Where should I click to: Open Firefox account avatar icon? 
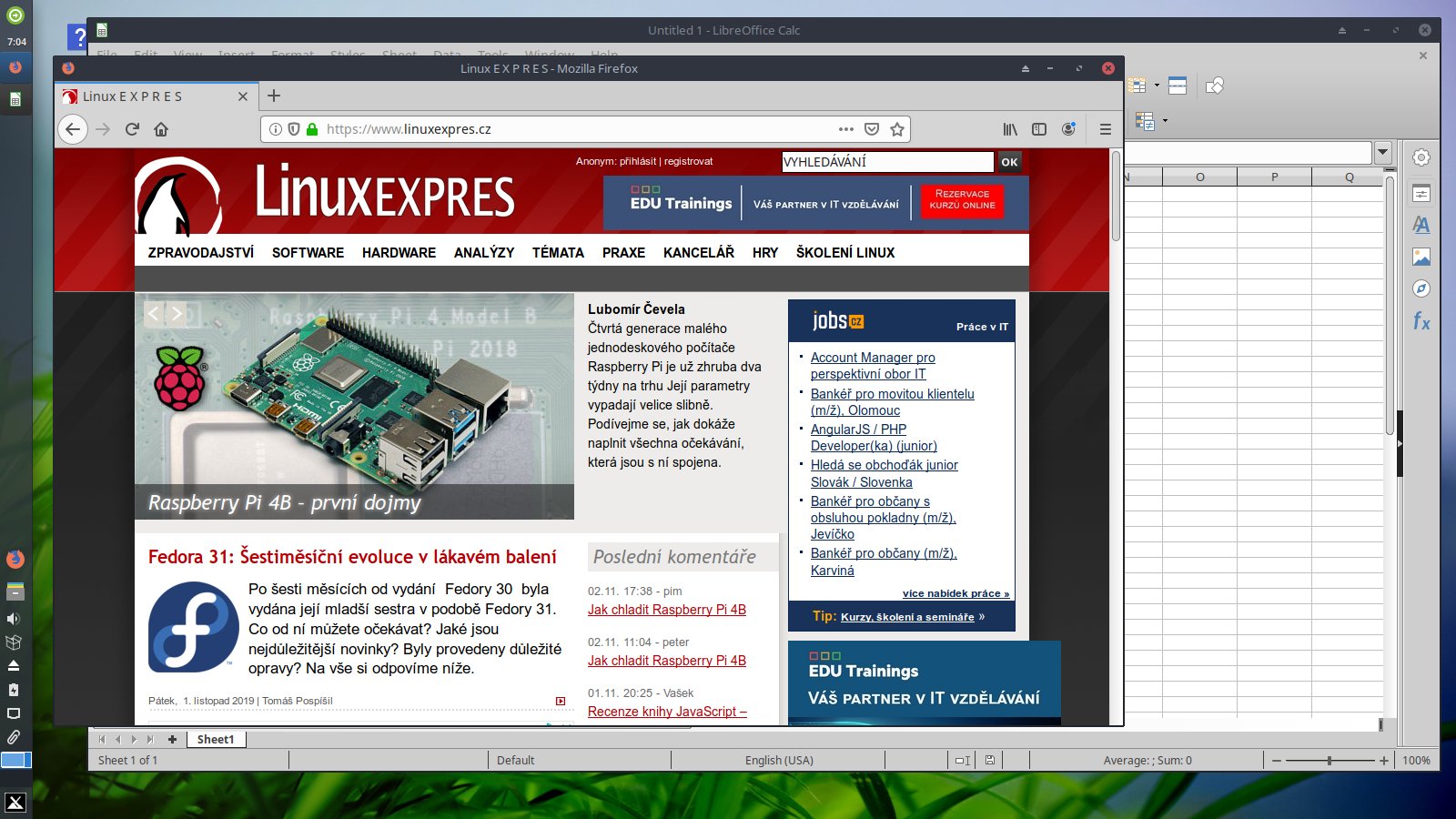click(x=1068, y=129)
